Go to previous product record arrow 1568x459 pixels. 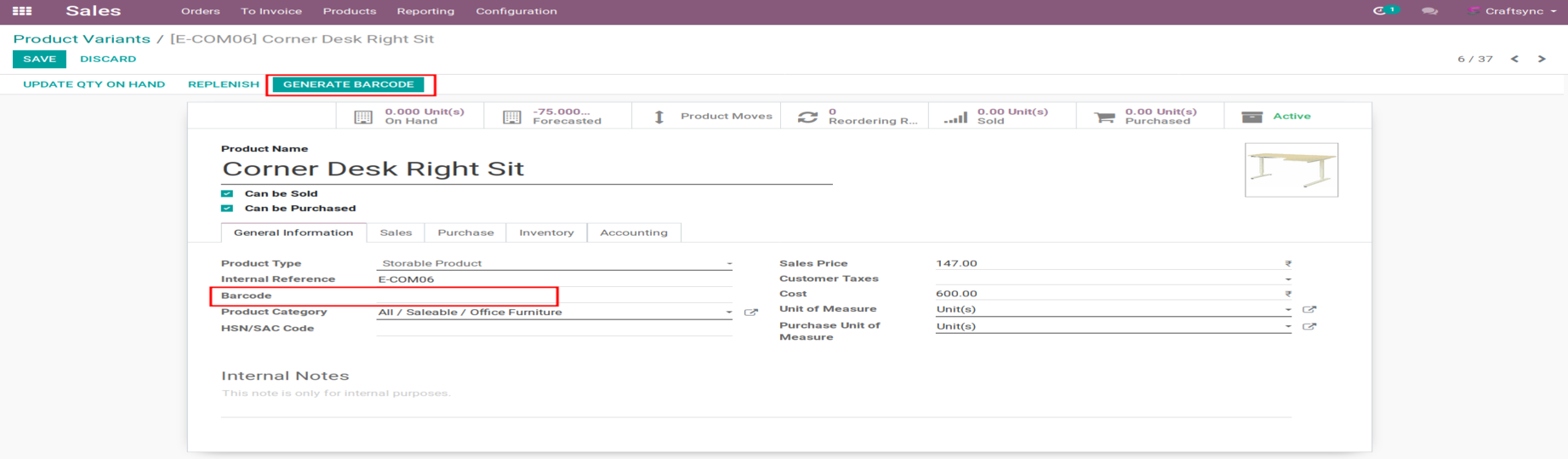click(x=1514, y=59)
